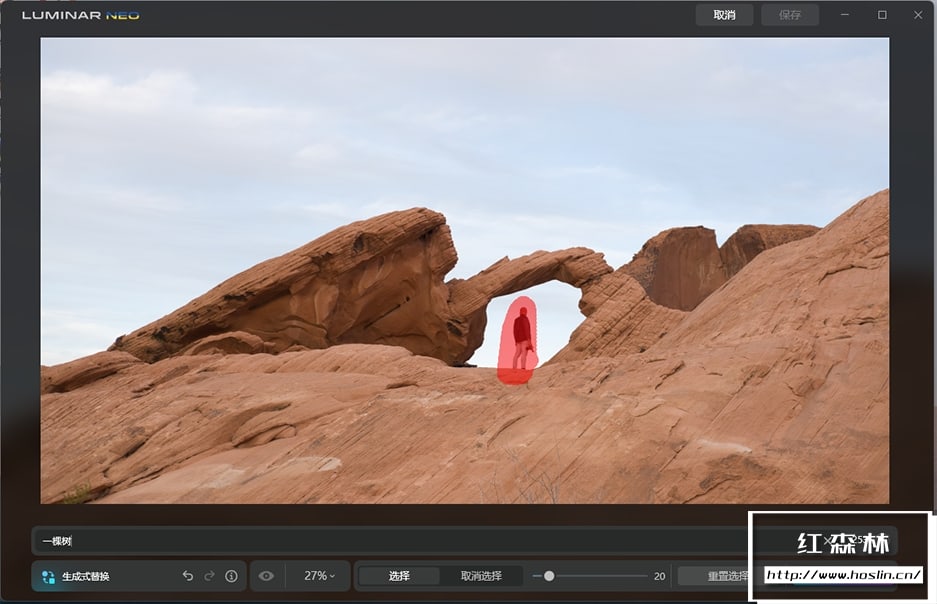Switch to the 选择 (Select) mode
The image size is (937, 604).
pyautogui.click(x=399, y=576)
